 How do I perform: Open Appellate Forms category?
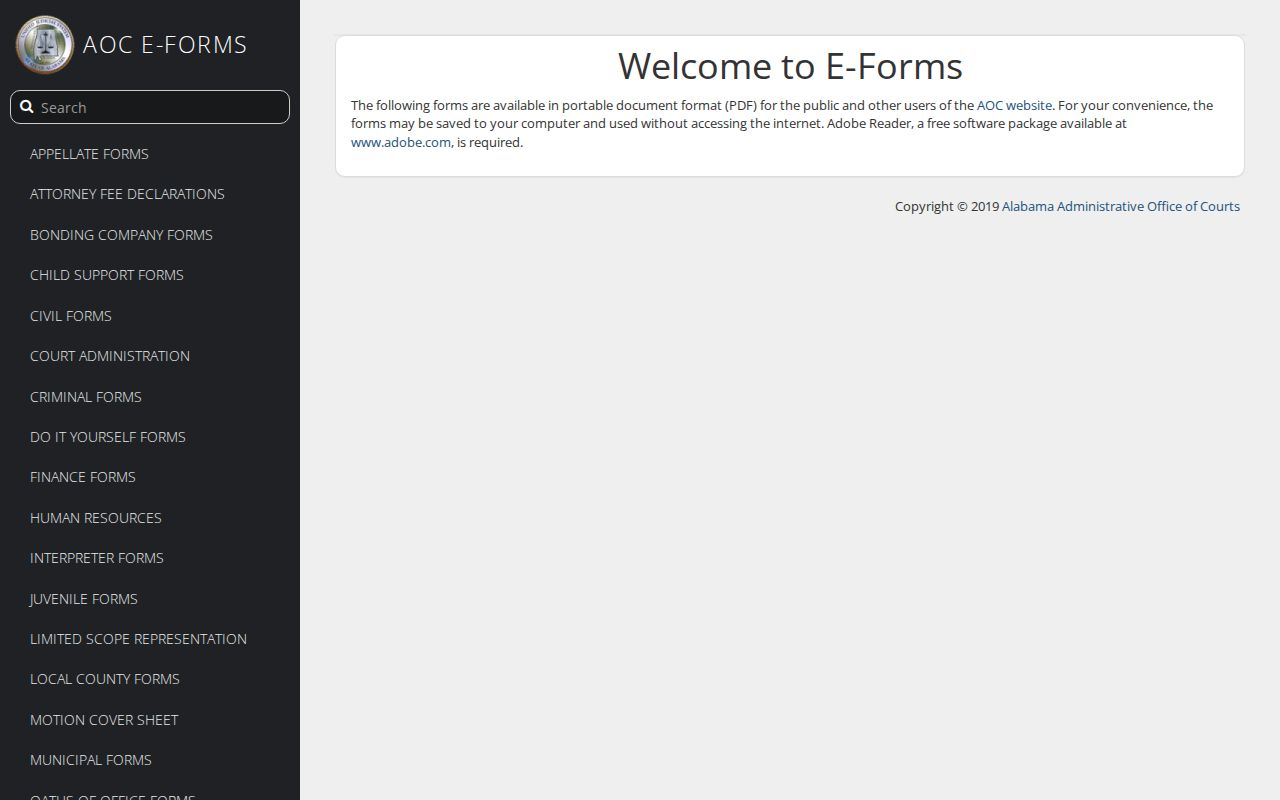pos(89,154)
